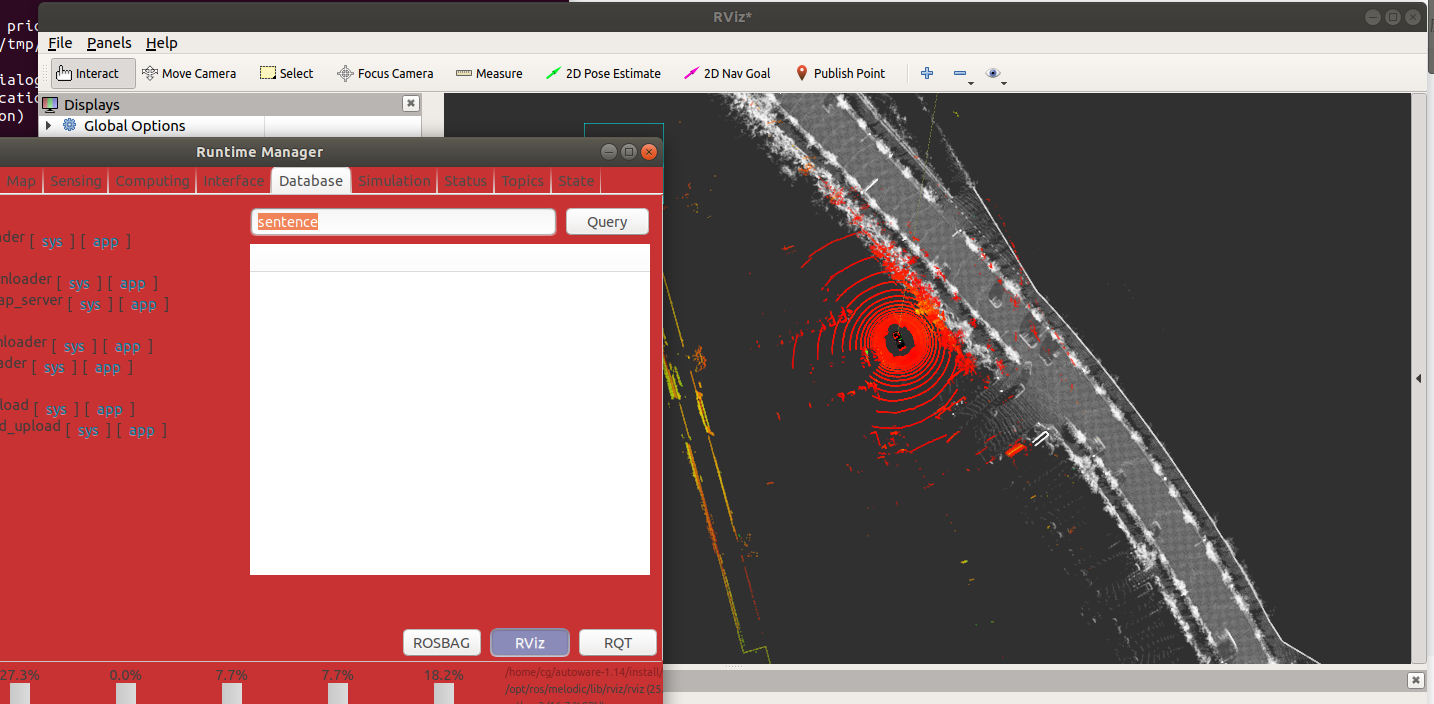Screen dimensions: 1434x704
Task: Minimize the Runtime Manager window
Action: (x=608, y=152)
